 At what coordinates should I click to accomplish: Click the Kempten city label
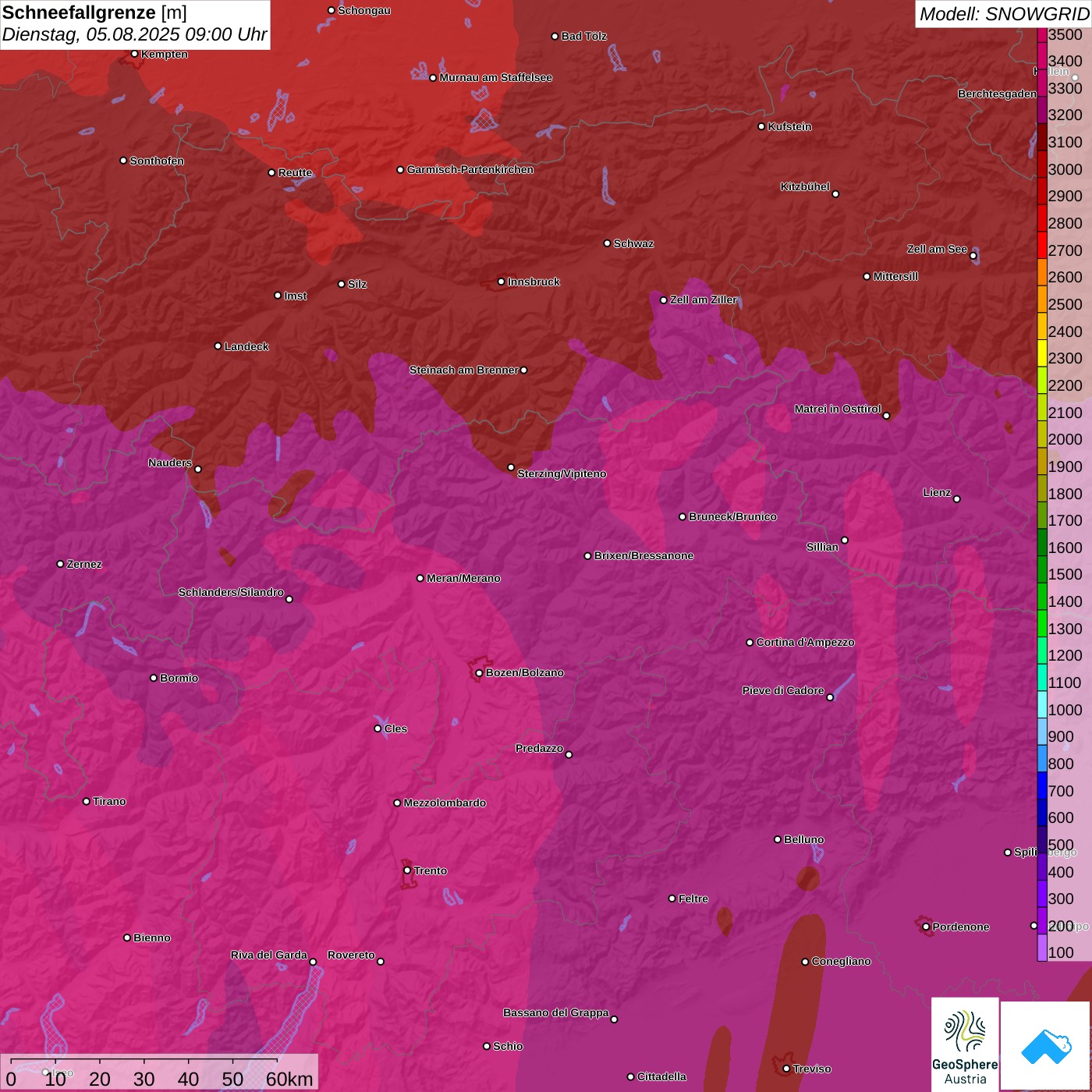[x=164, y=54]
